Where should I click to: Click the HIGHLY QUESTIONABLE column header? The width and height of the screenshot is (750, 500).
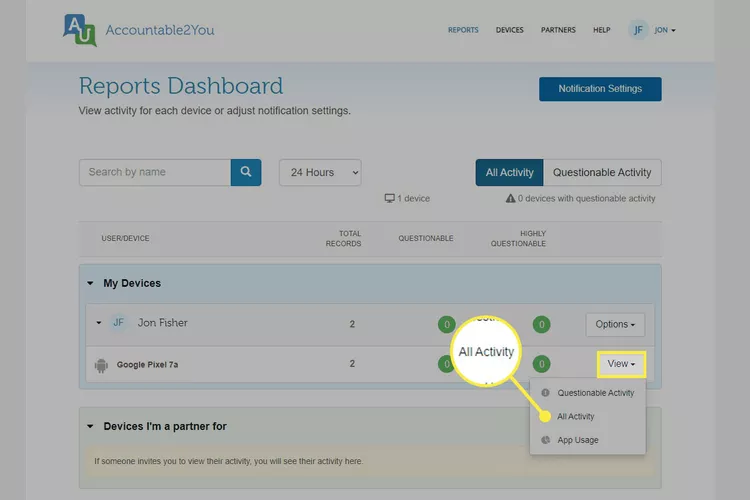[518, 238]
